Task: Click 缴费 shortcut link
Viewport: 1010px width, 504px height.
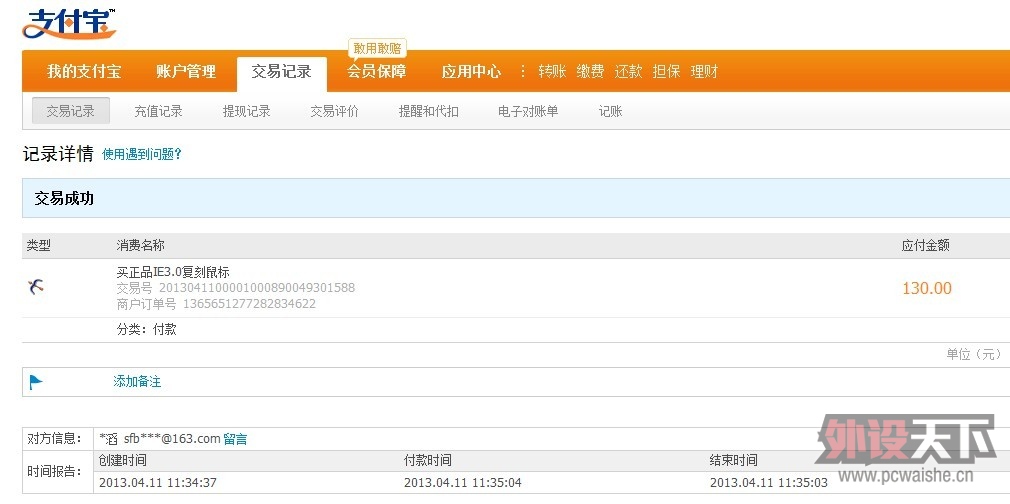Action: (590, 71)
